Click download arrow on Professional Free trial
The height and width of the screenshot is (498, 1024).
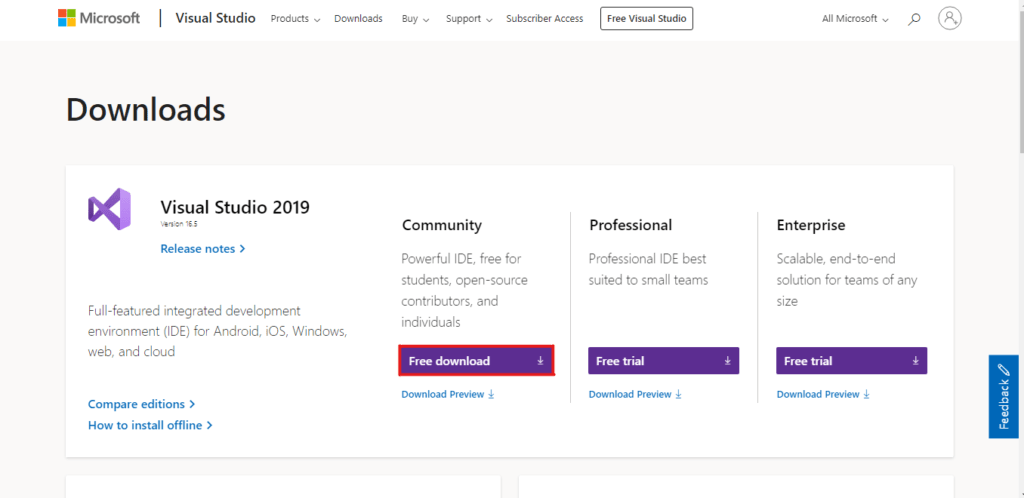tap(727, 361)
